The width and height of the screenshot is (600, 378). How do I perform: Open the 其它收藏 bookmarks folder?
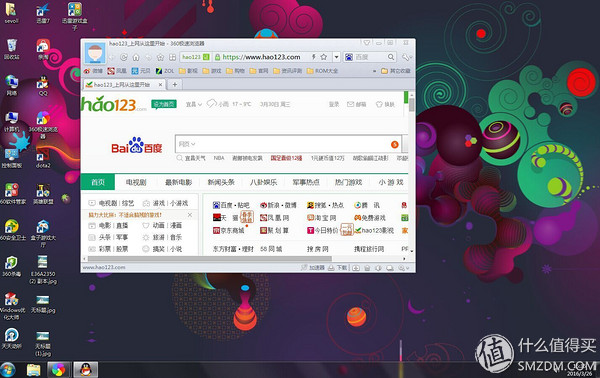coord(396,71)
